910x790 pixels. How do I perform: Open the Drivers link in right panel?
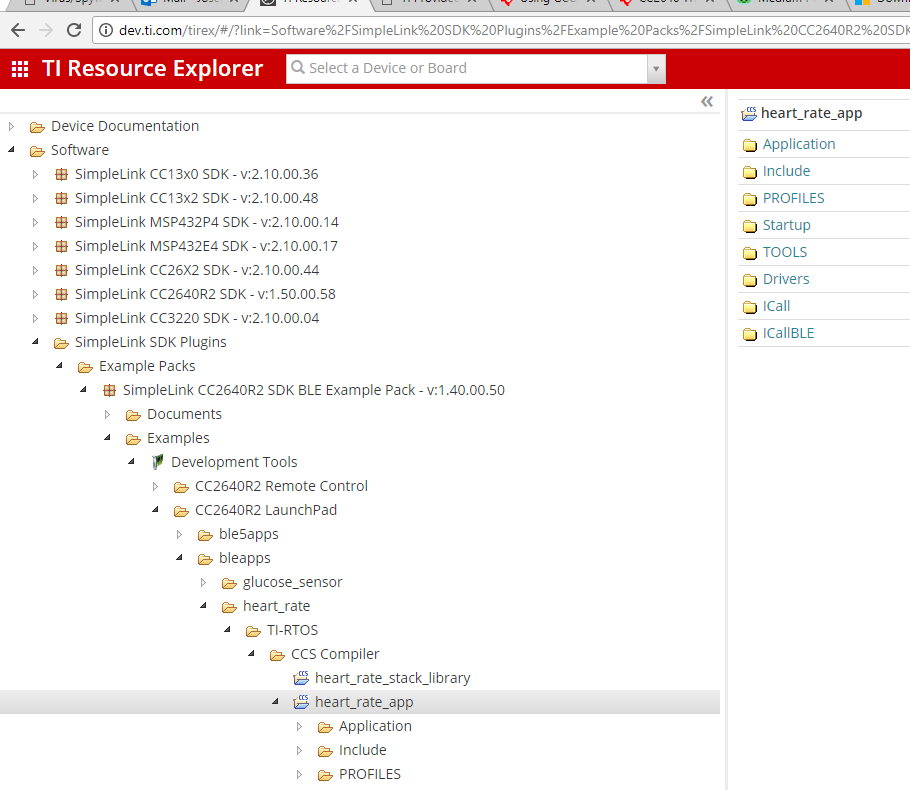click(x=786, y=279)
